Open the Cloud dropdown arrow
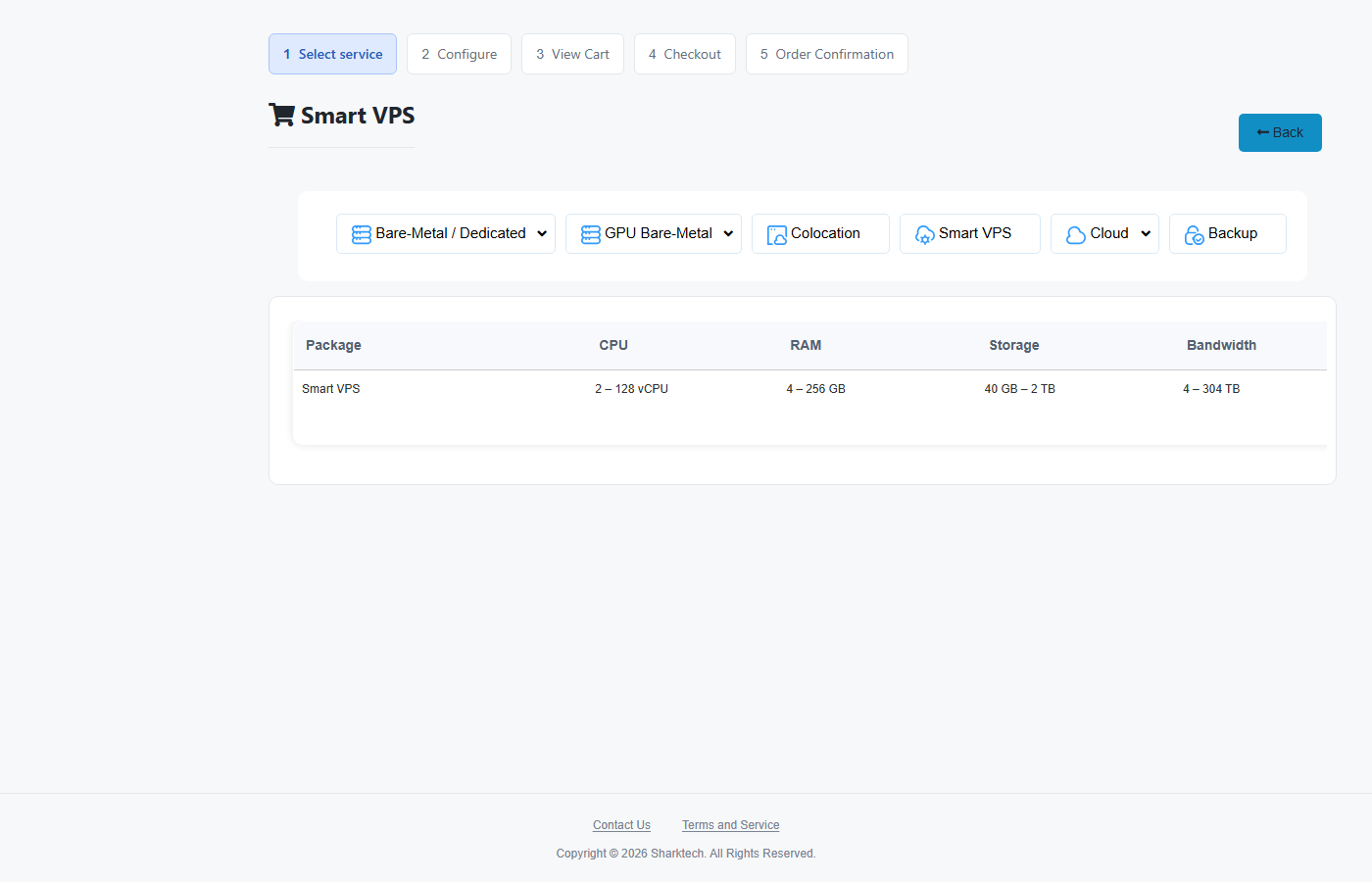This screenshot has height=882, width=1372. (x=1146, y=234)
